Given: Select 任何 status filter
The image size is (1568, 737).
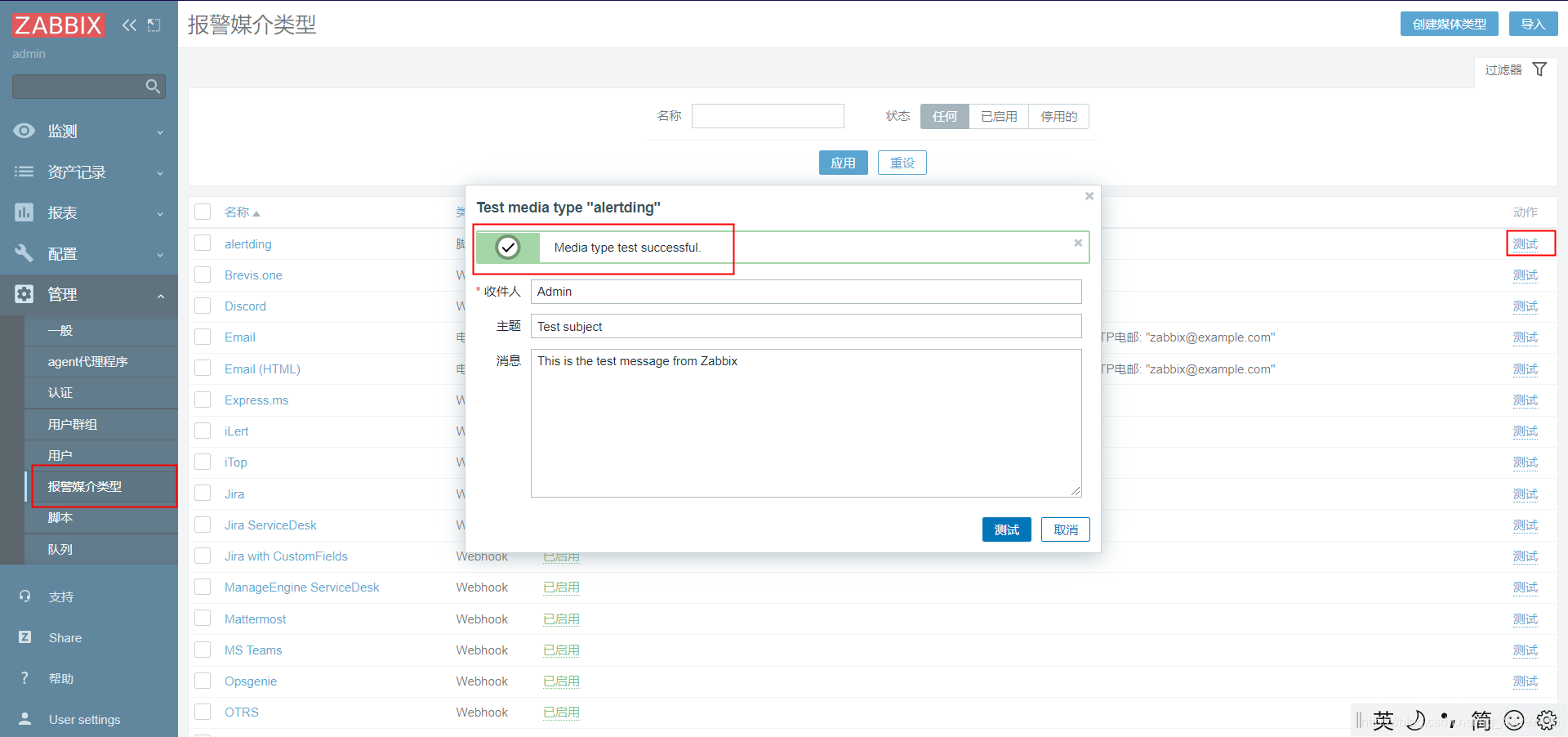Looking at the screenshot, I should click(x=945, y=117).
